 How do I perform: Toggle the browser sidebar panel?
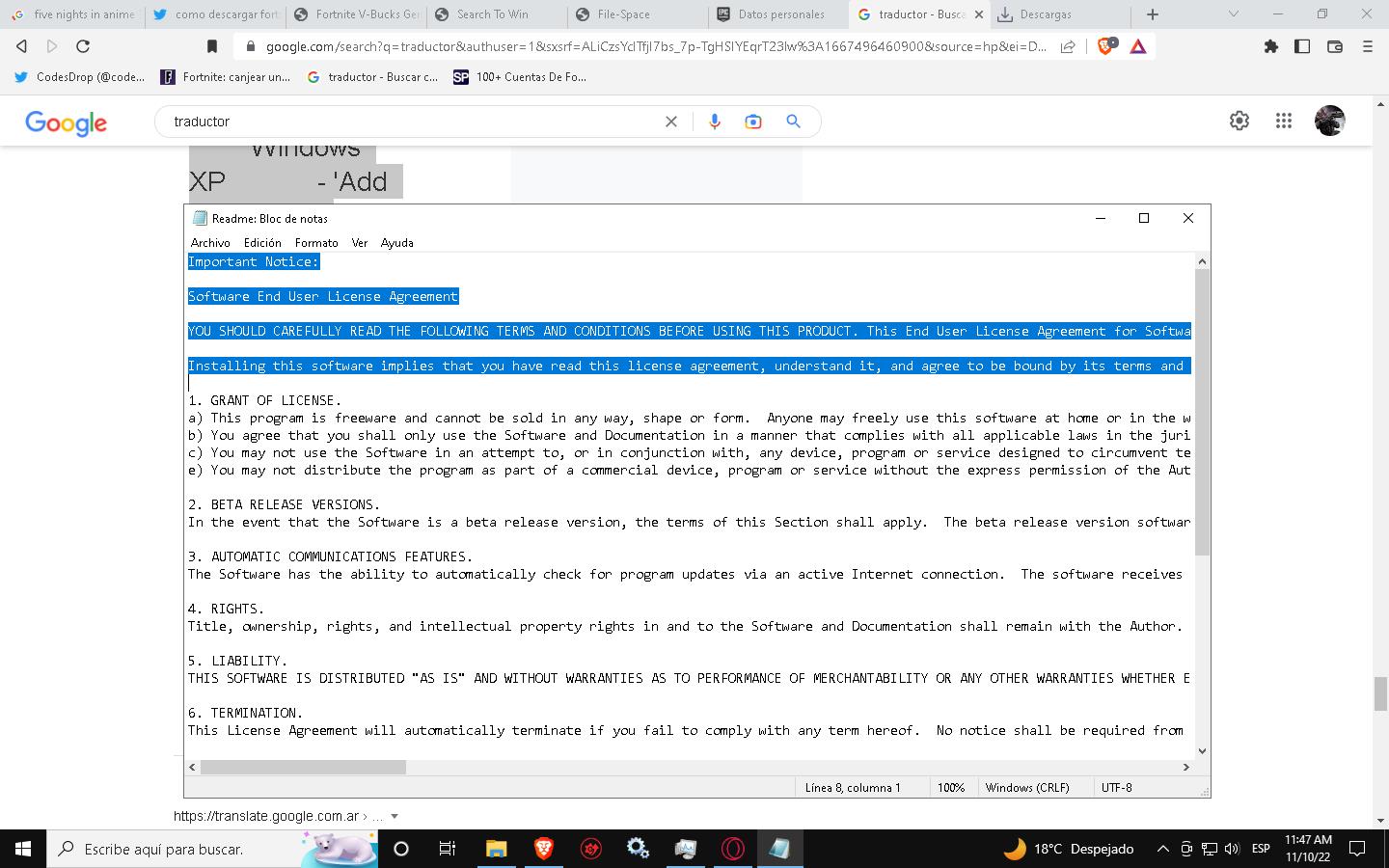[1302, 46]
